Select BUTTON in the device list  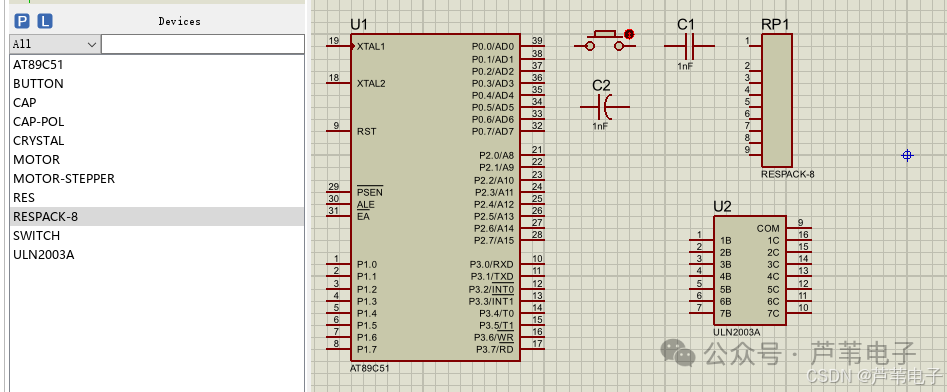click(x=157, y=83)
